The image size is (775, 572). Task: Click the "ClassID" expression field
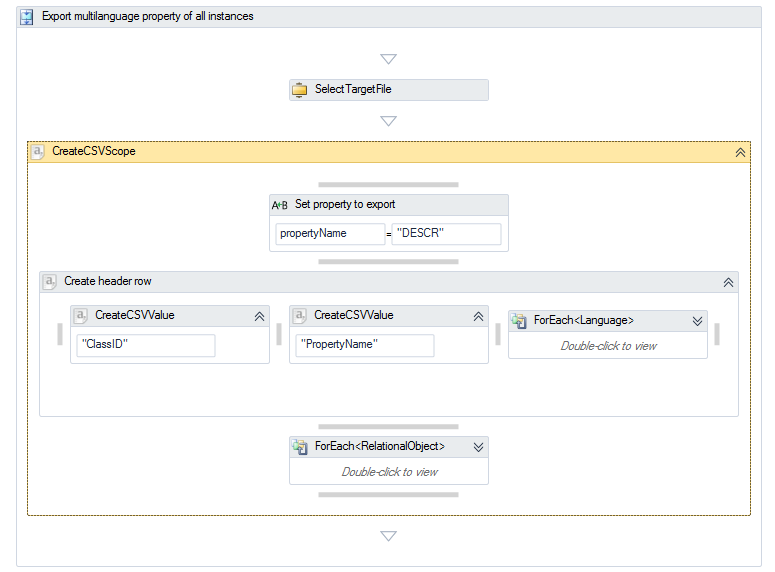[x=146, y=345]
